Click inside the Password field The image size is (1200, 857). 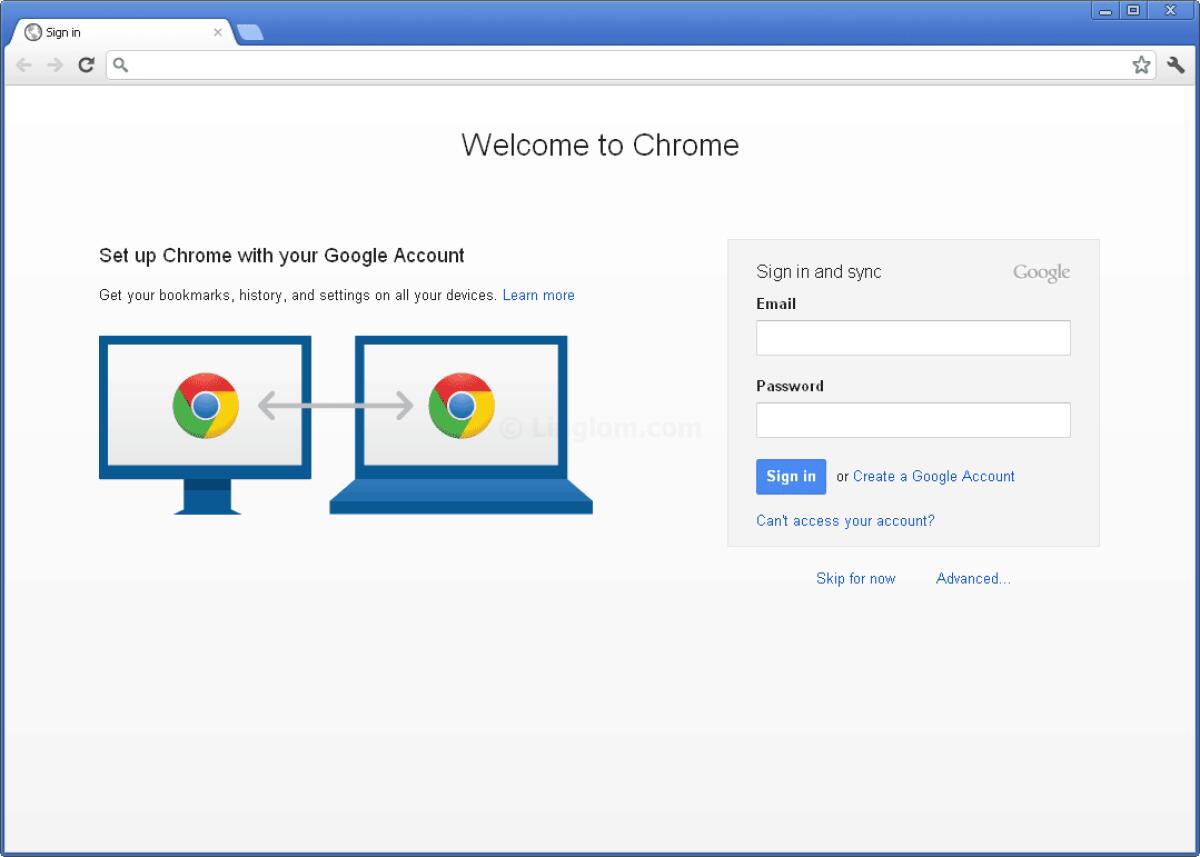[912, 419]
